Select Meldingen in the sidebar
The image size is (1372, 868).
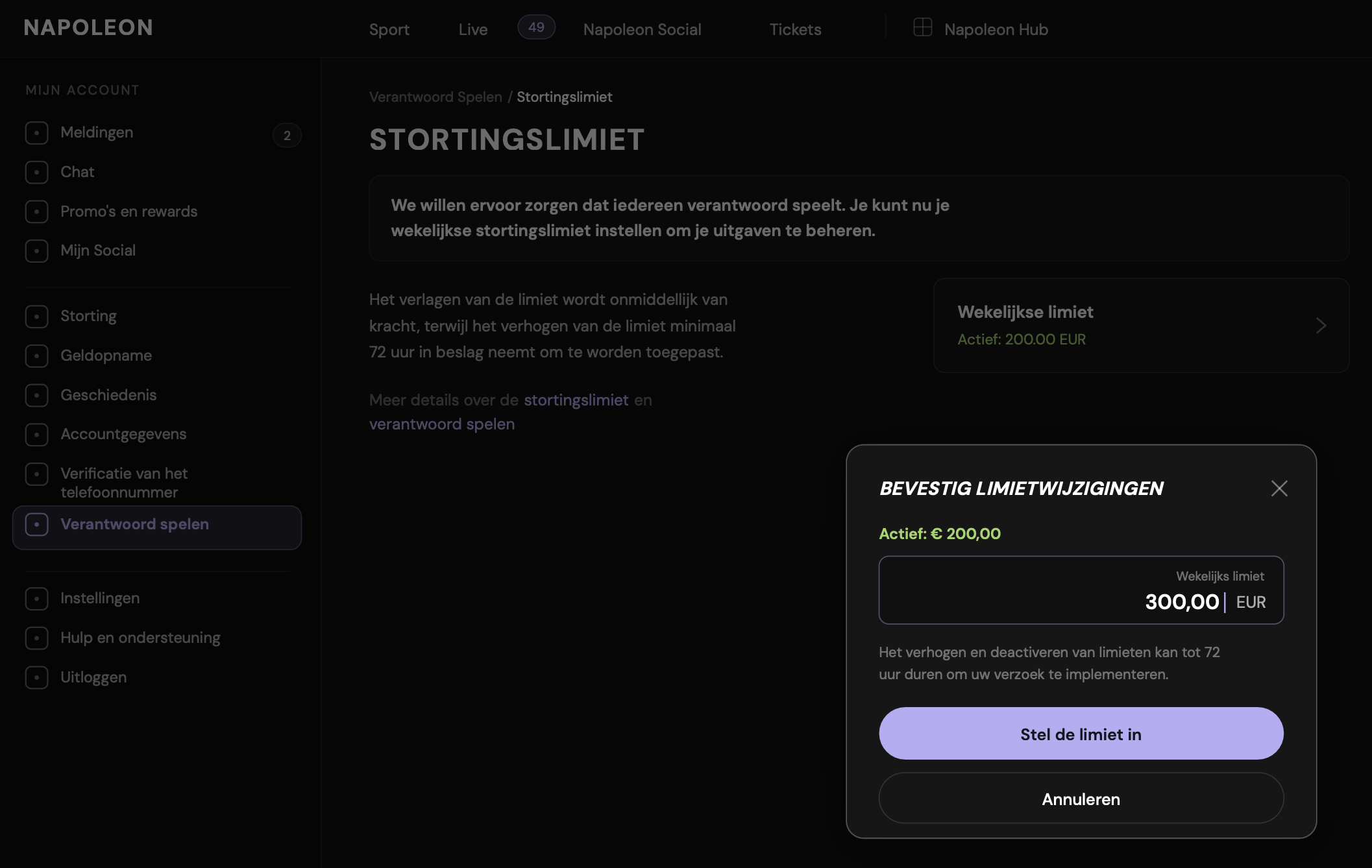point(97,133)
